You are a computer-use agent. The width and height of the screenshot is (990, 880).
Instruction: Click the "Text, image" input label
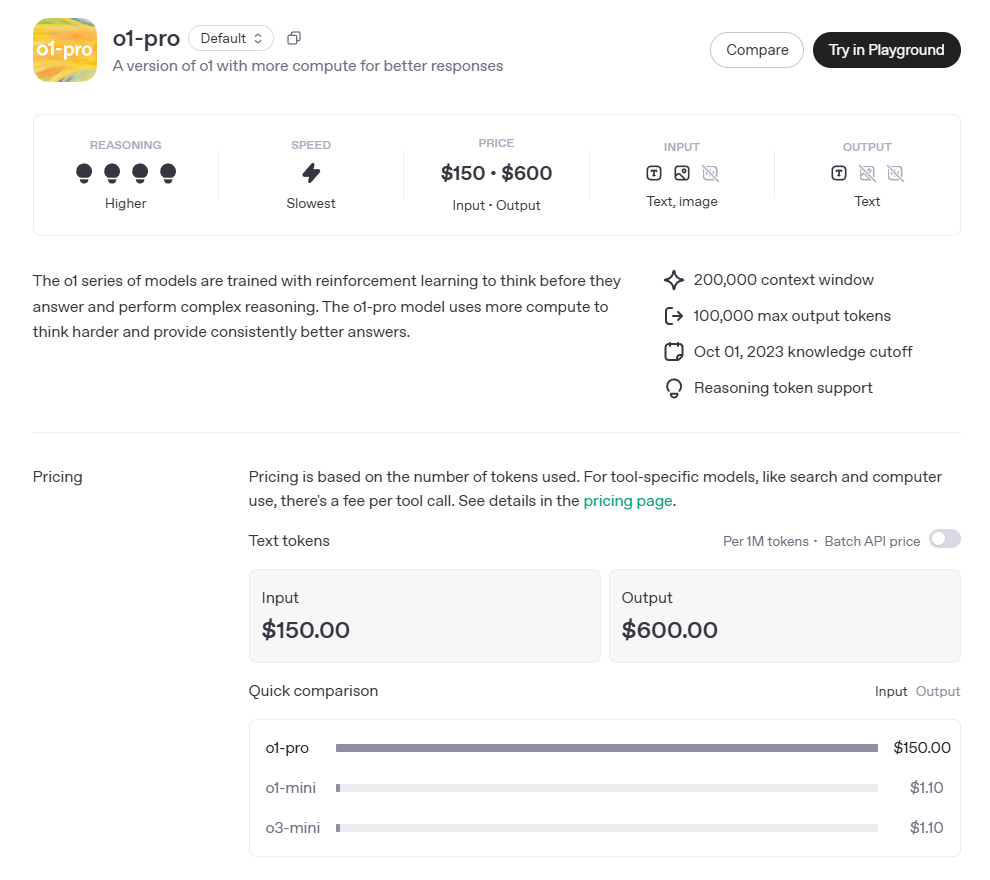click(682, 201)
